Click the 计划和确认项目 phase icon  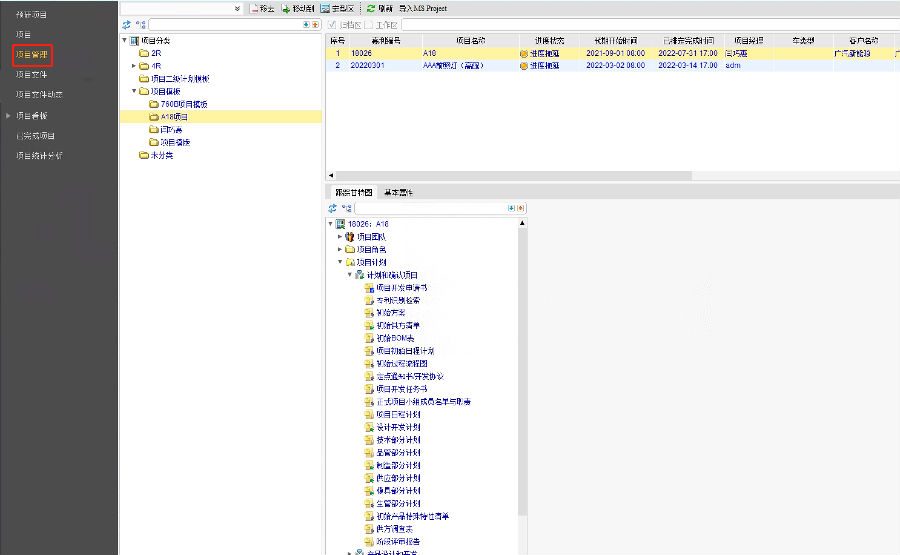pos(360,275)
